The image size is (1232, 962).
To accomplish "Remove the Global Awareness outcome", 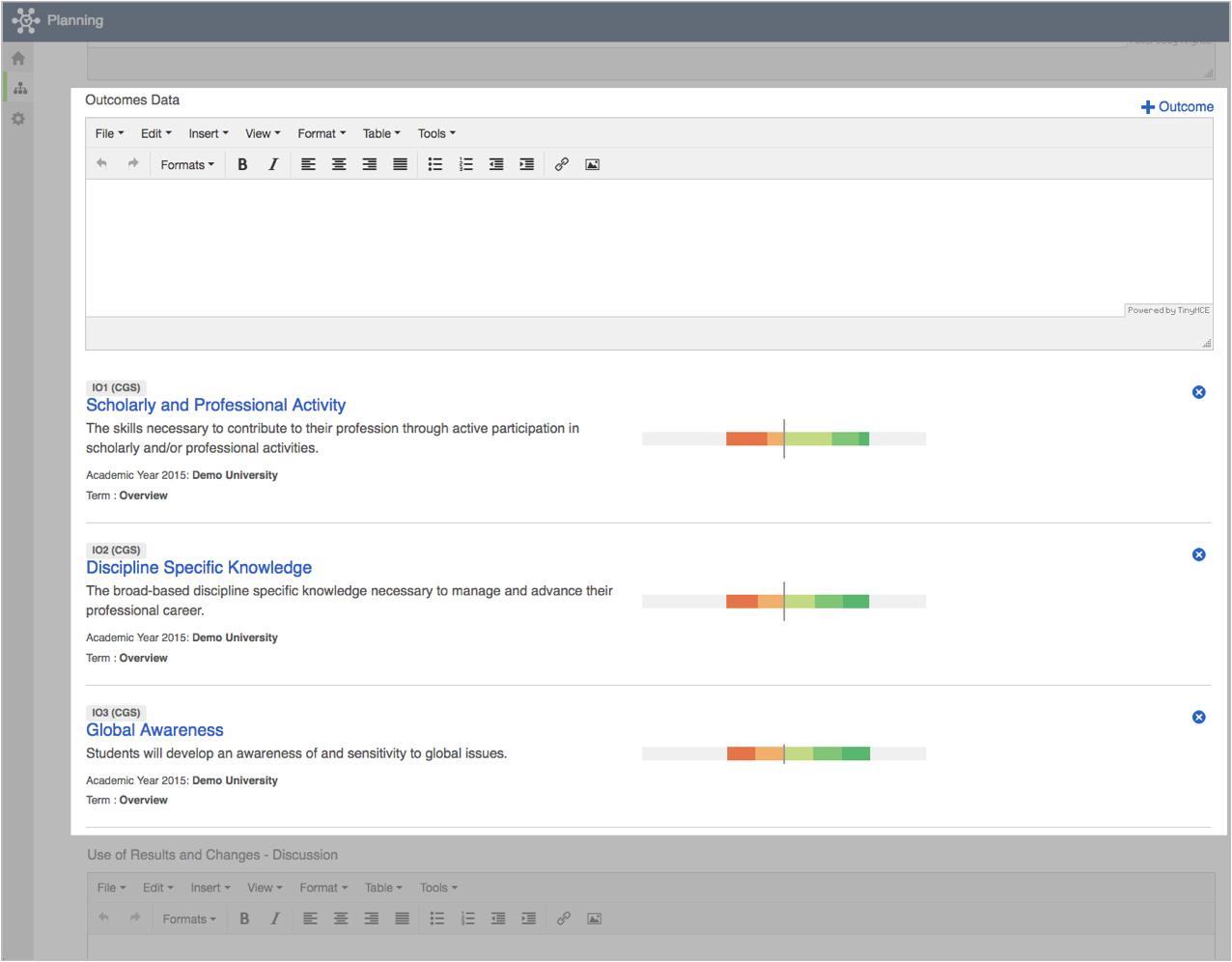I will [1199, 717].
